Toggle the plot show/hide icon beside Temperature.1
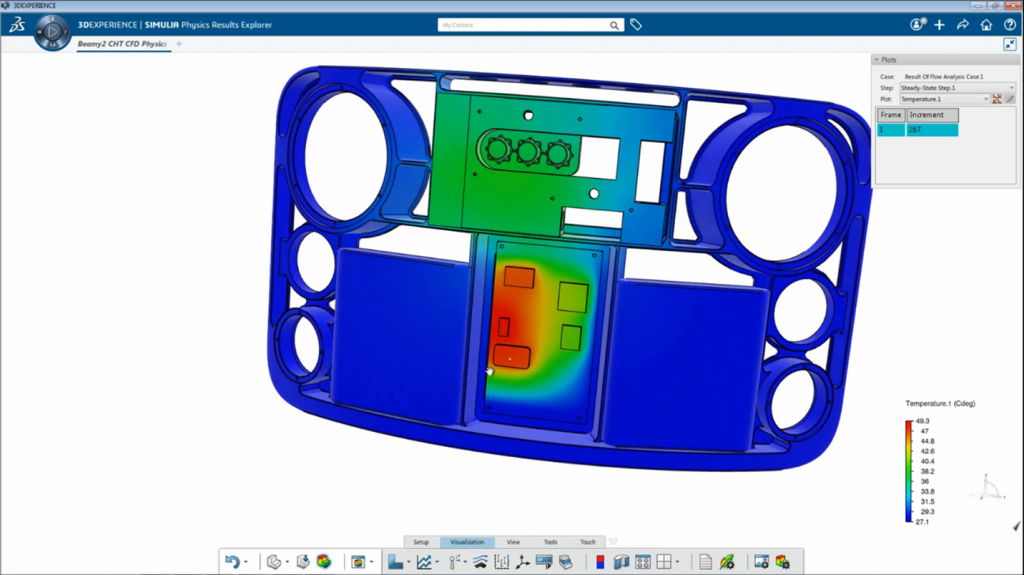 997,99
